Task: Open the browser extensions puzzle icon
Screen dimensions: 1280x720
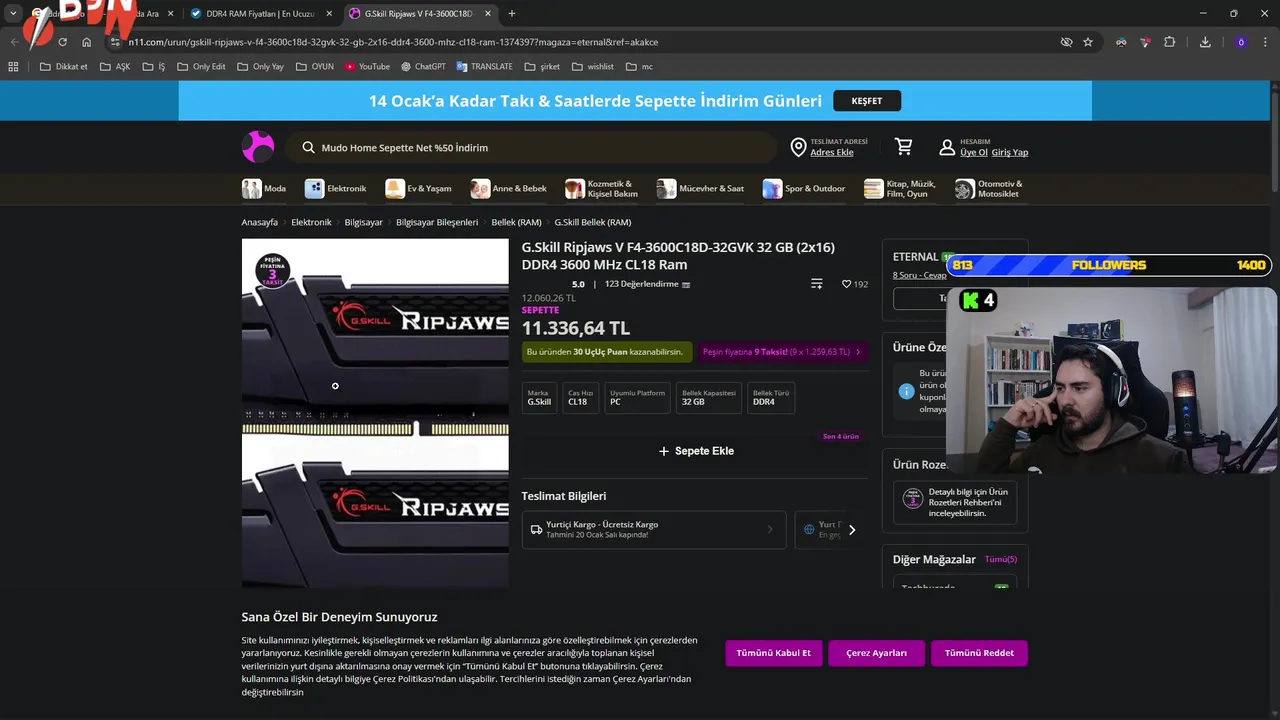Action: pos(1169,42)
